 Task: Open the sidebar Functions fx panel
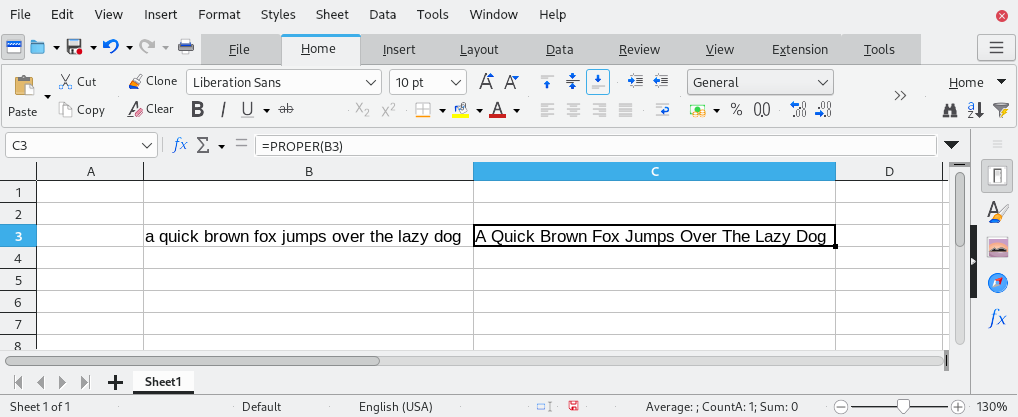pos(997,318)
